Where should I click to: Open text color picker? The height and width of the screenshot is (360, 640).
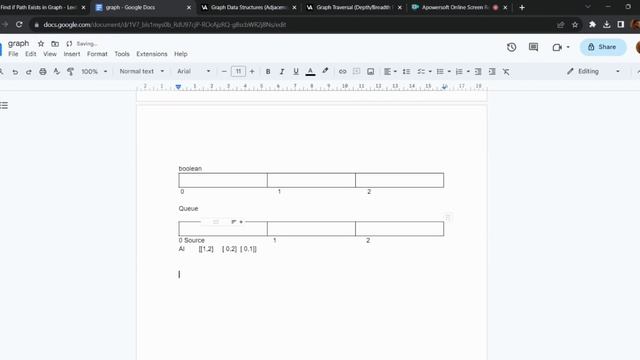point(310,71)
